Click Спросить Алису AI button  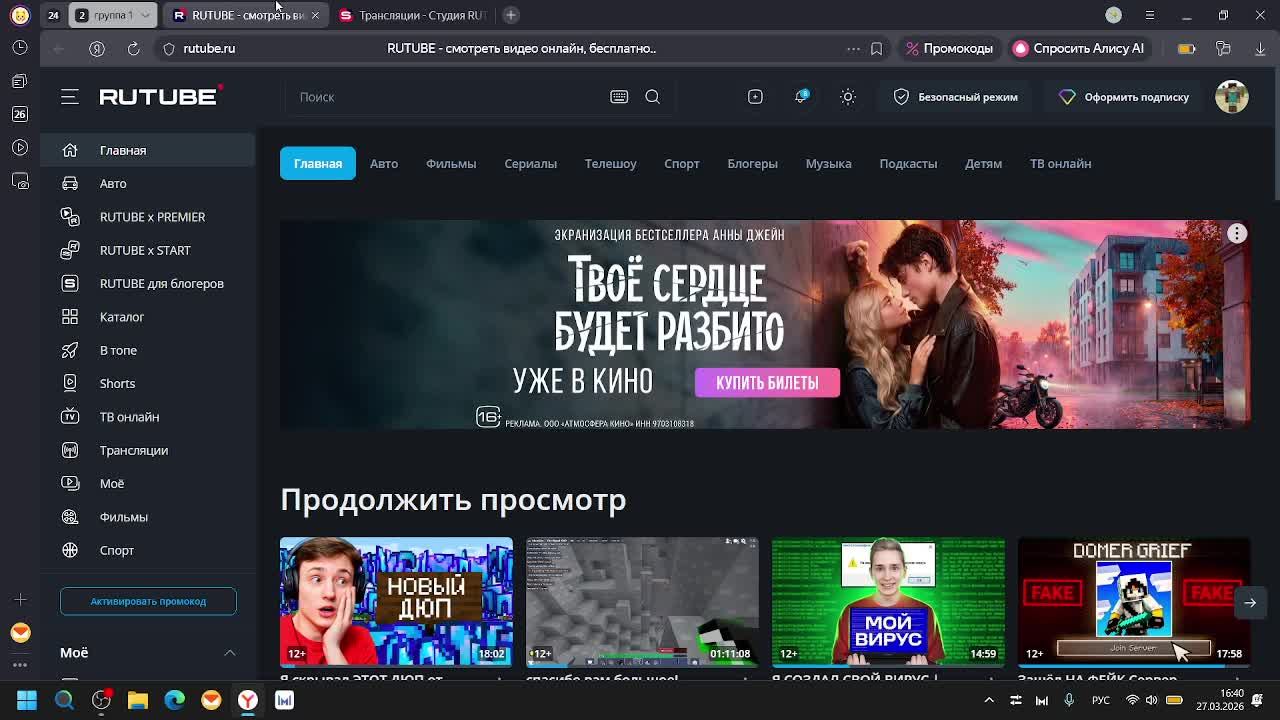click(x=1078, y=48)
